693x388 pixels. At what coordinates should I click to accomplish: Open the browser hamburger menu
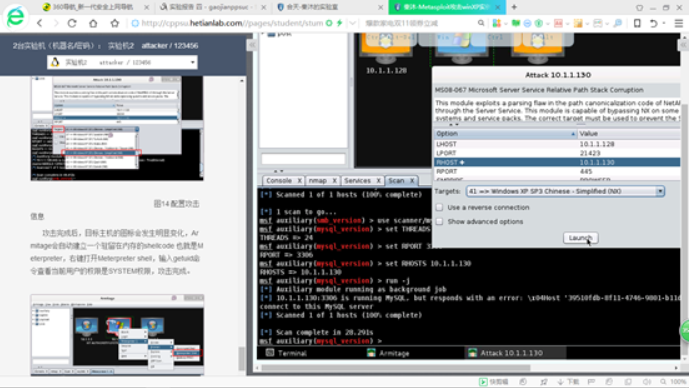pyautogui.click(x=679, y=23)
